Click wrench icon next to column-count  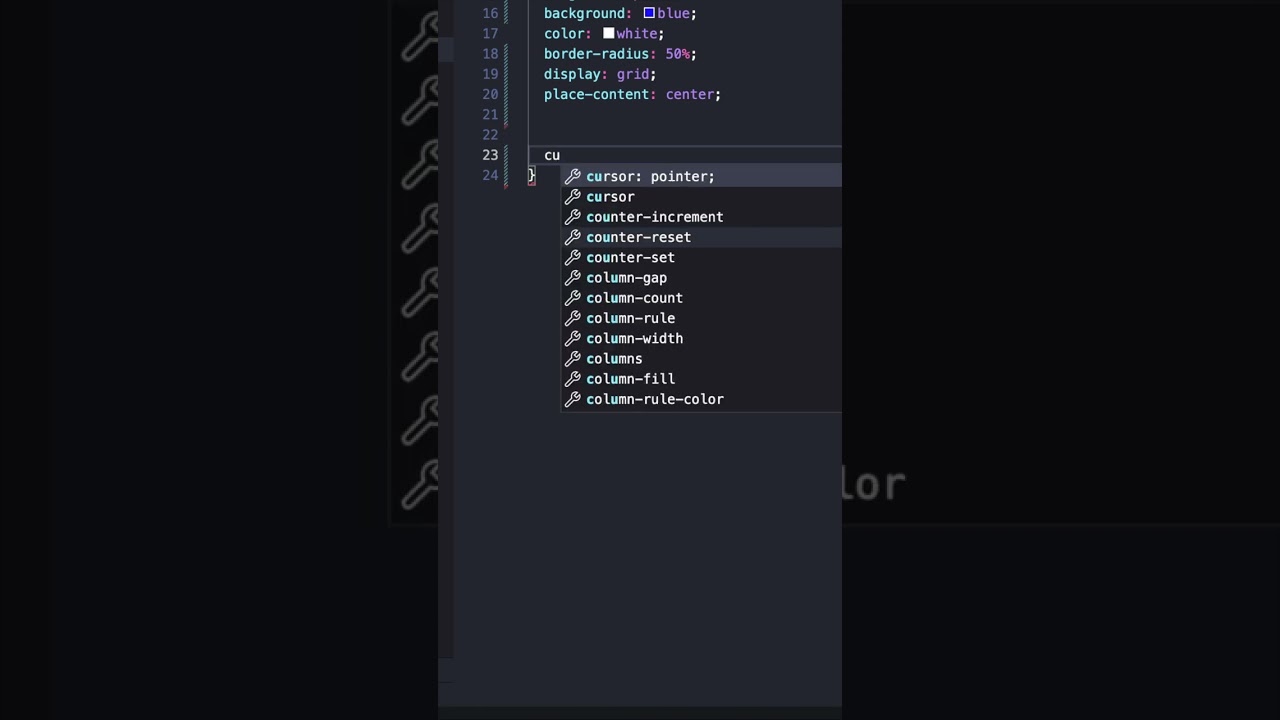[x=573, y=298]
